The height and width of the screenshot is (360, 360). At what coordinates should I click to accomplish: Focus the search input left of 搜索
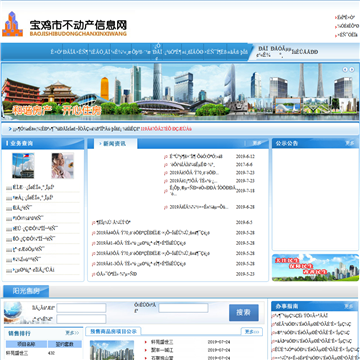(x=183, y=308)
